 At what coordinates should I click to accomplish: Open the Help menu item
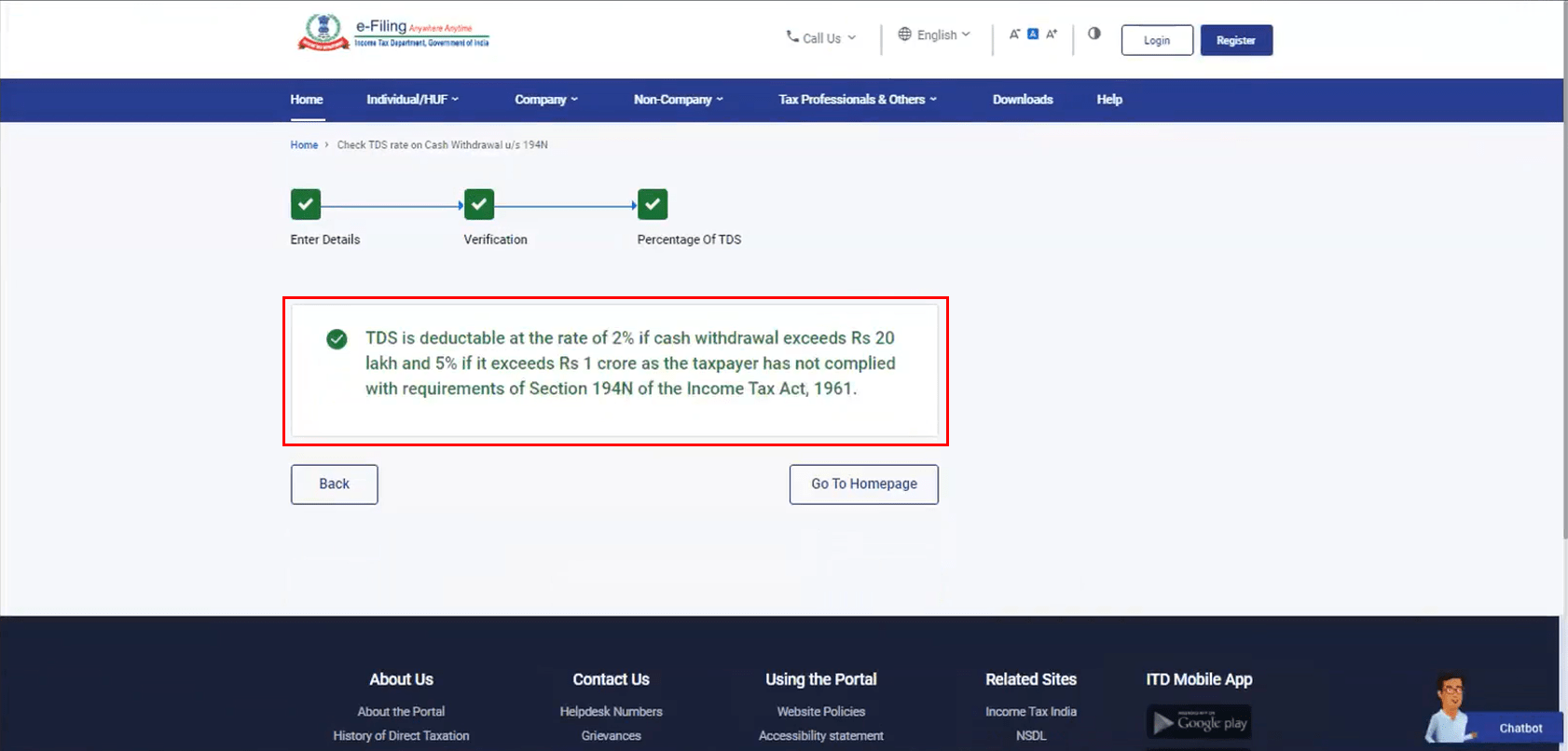coord(1109,100)
